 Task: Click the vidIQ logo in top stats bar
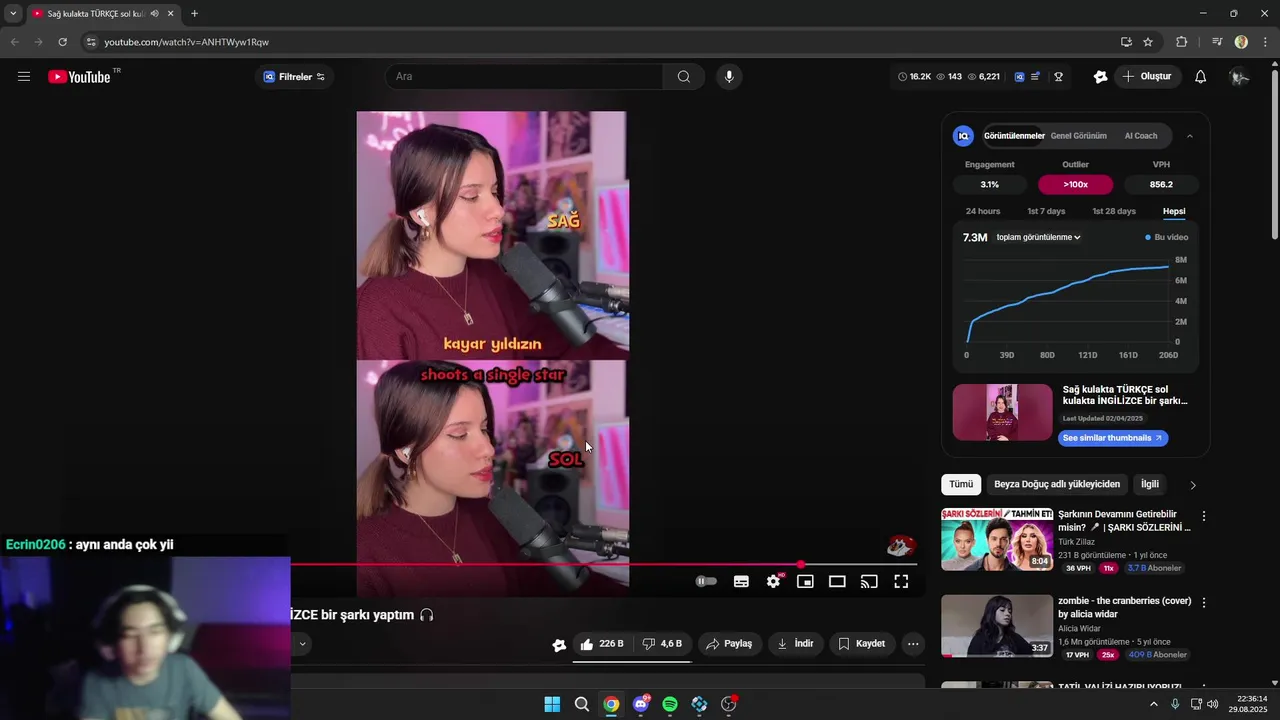click(1019, 77)
